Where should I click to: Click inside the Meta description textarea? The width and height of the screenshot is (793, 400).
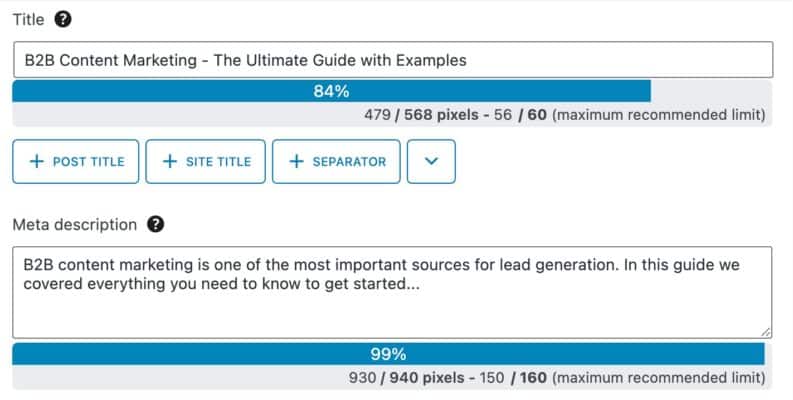tap(392, 292)
